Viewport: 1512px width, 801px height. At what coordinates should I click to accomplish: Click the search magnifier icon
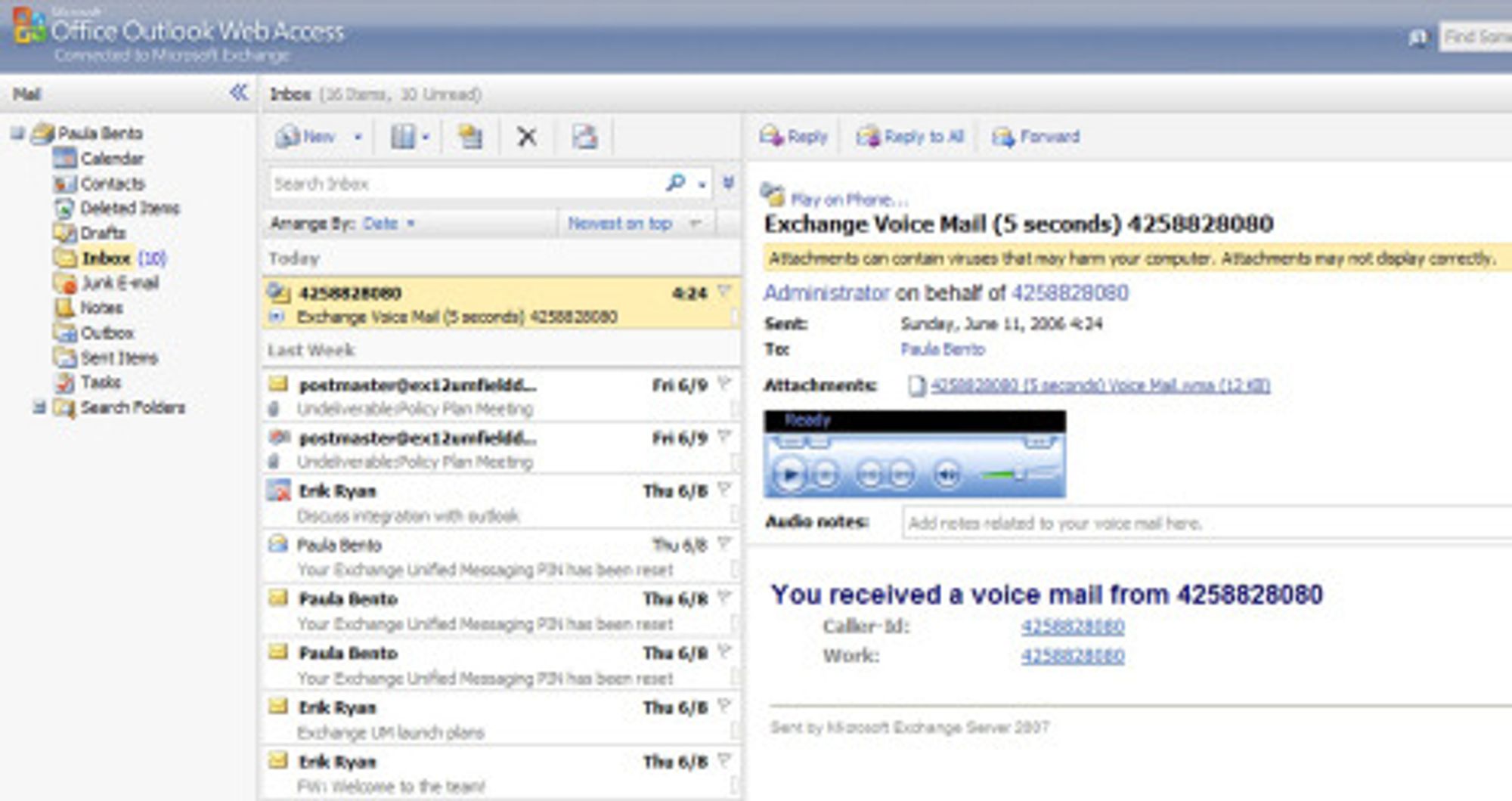coord(675,182)
